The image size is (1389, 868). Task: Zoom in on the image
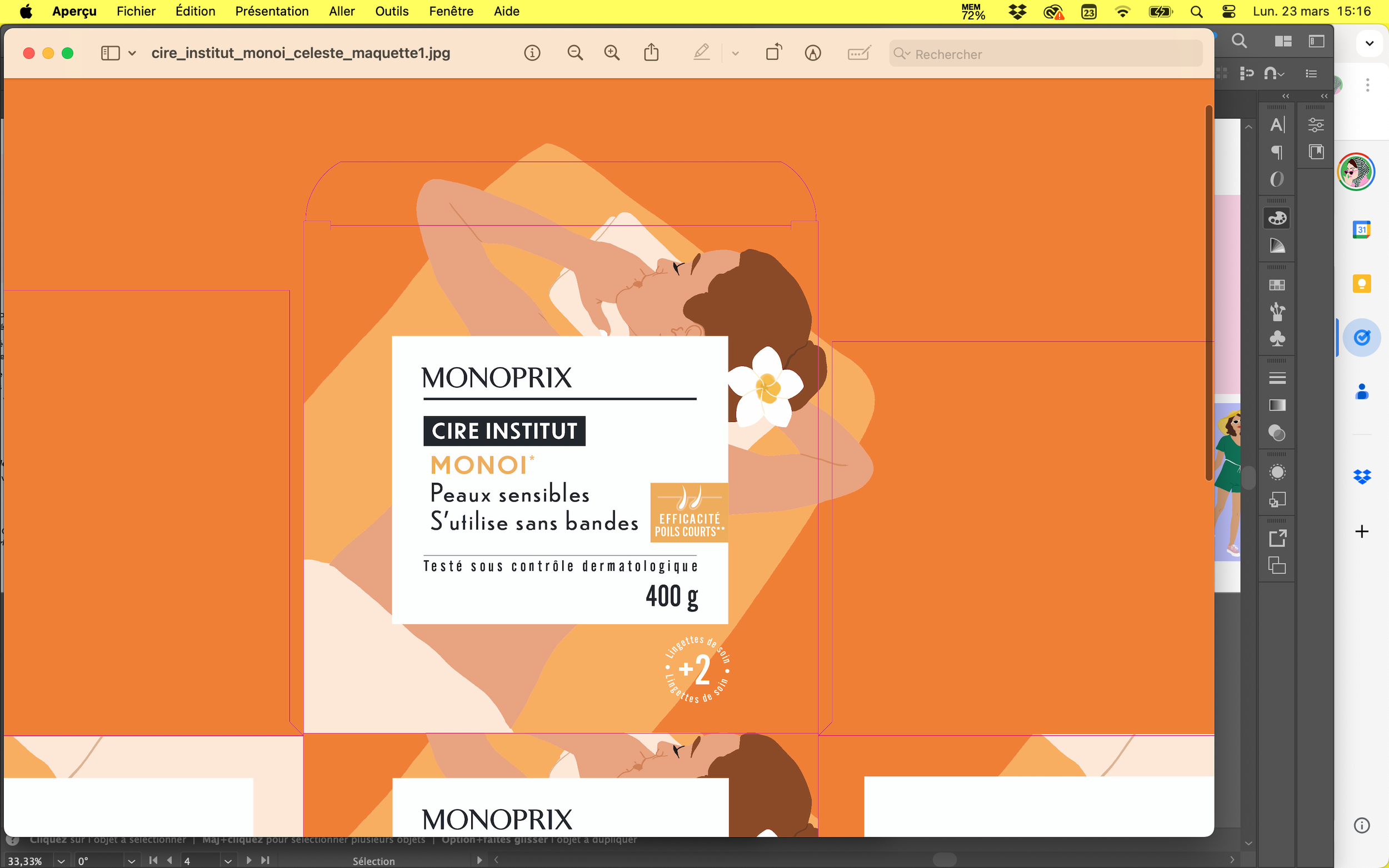coord(612,53)
